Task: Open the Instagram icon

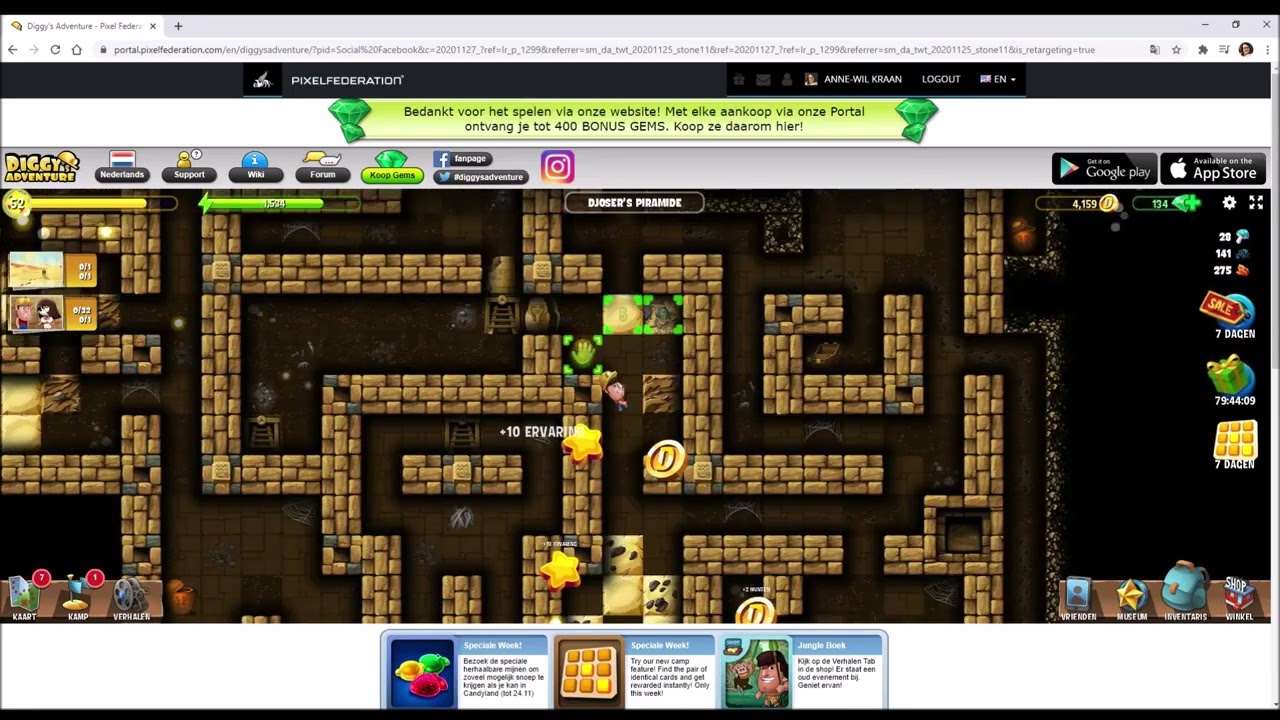Action: coord(557,167)
